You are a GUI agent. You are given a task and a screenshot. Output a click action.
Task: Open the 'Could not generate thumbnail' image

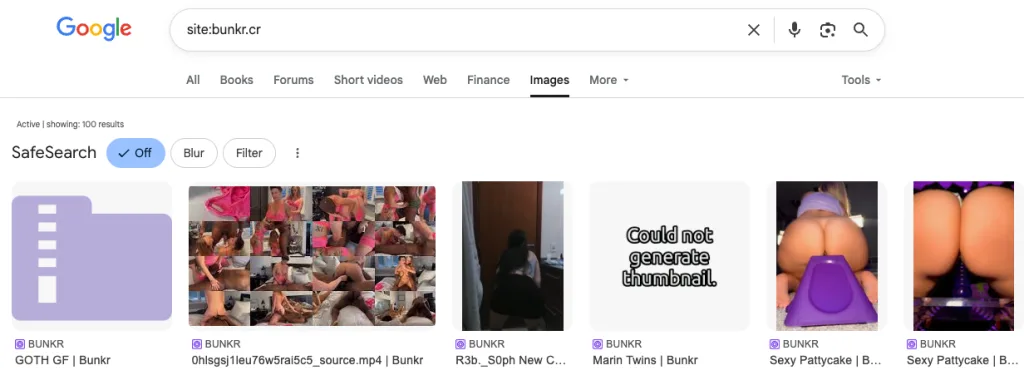point(669,256)
